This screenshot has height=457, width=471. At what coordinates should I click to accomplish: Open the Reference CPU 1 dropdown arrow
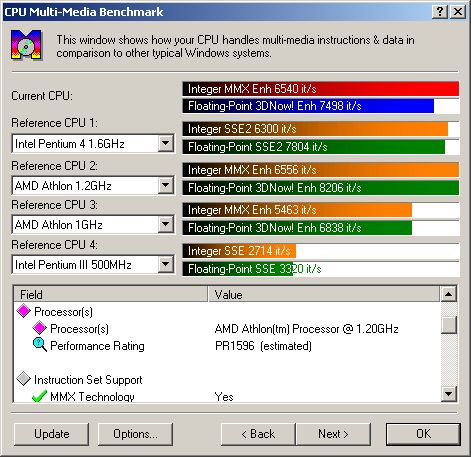tap(166, 143)
